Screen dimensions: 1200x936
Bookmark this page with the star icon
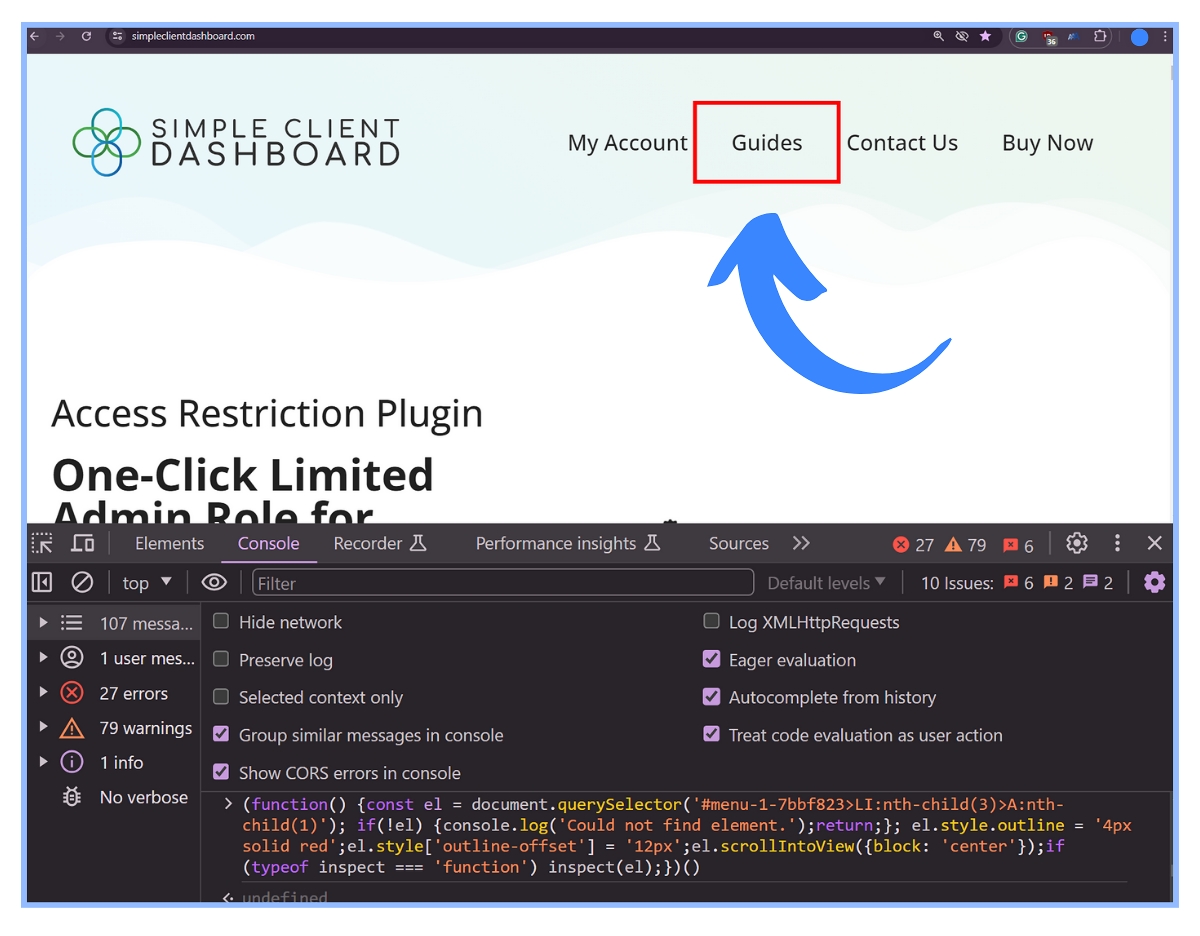tap(985, 36)
